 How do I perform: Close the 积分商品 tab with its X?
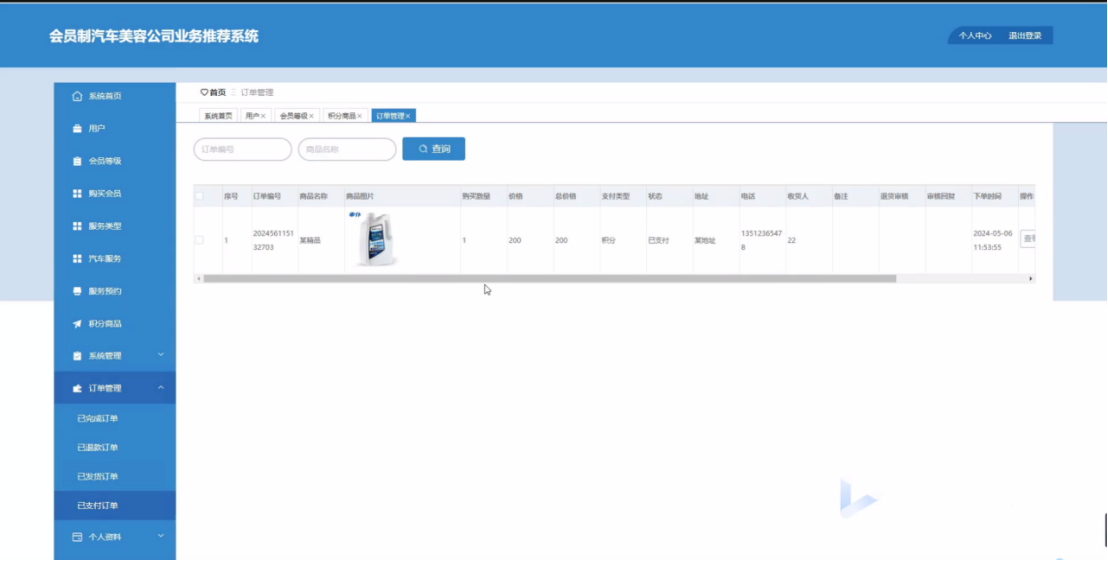click(359, 116)
